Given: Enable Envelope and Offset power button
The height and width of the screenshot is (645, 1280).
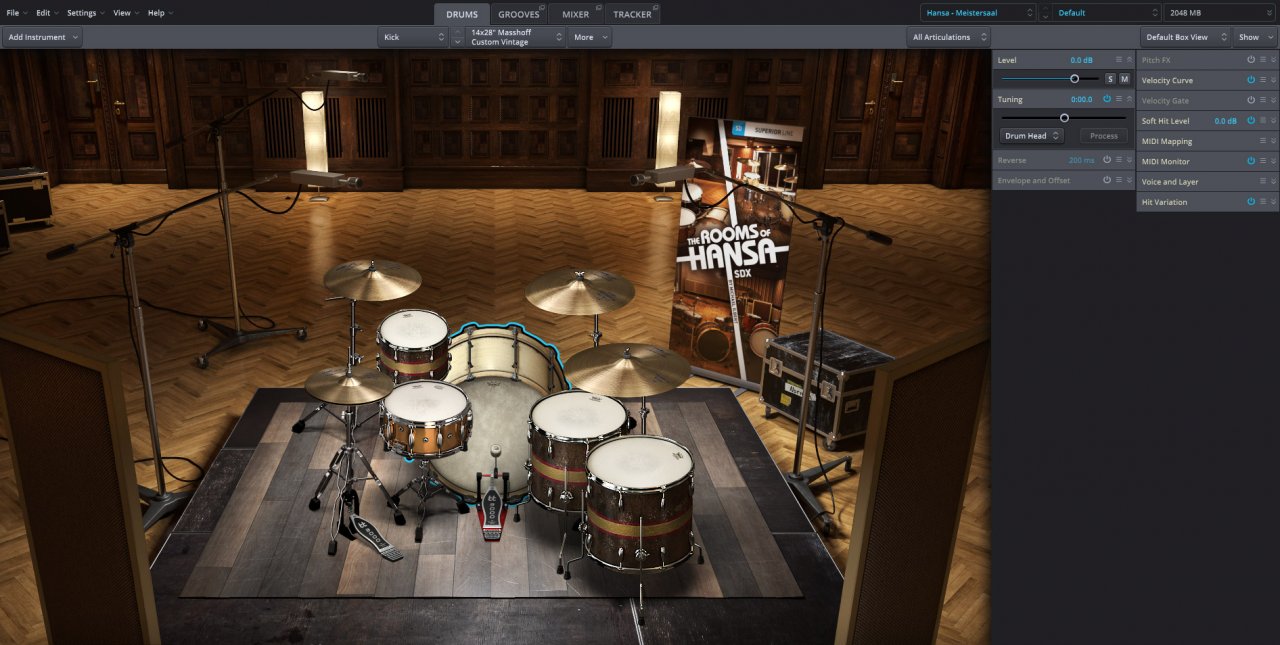Looking at the screenshot, I should tap(1107, 180).
